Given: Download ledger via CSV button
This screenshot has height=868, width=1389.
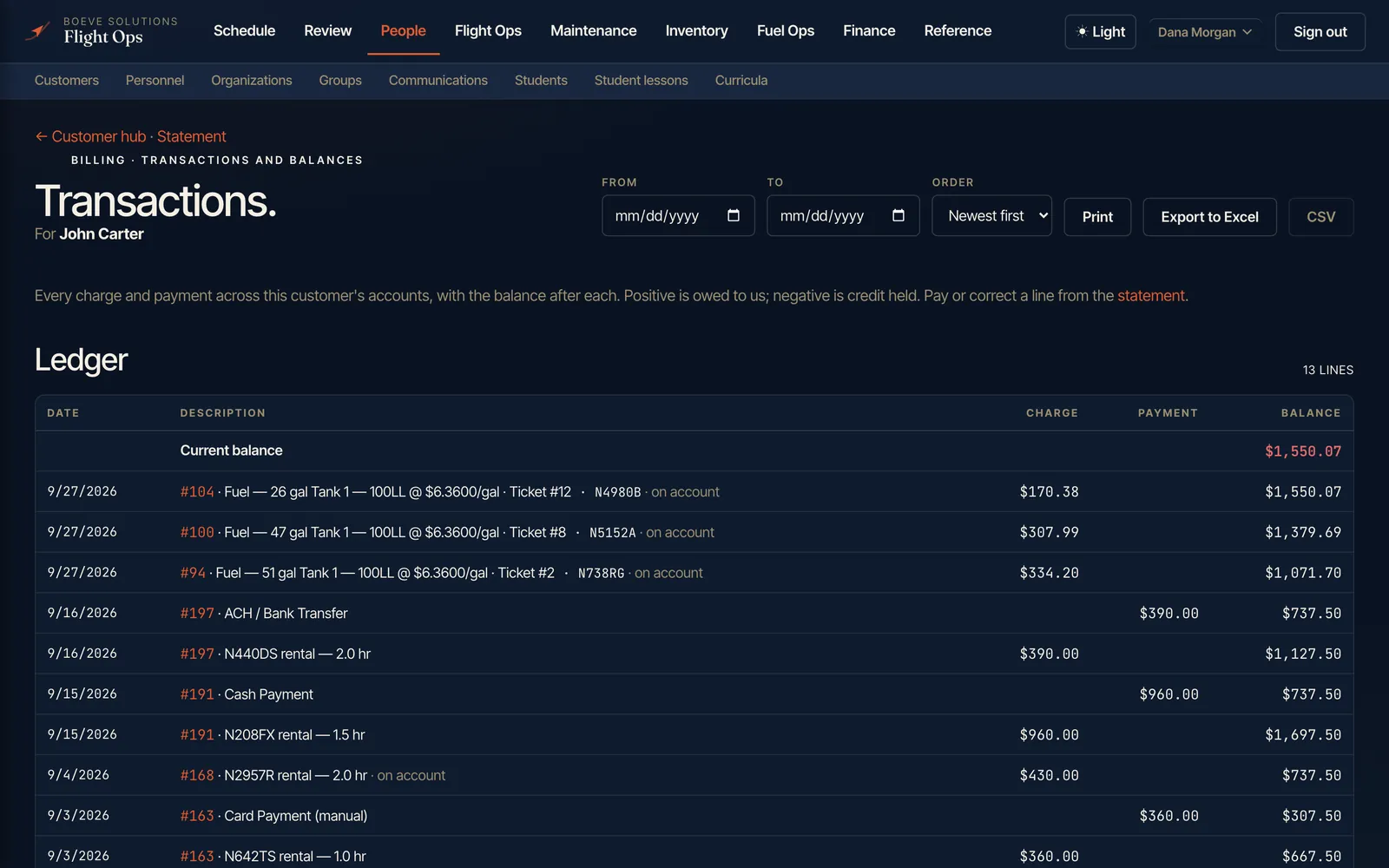Looking at the screenshot, I should pos(1320,217).
